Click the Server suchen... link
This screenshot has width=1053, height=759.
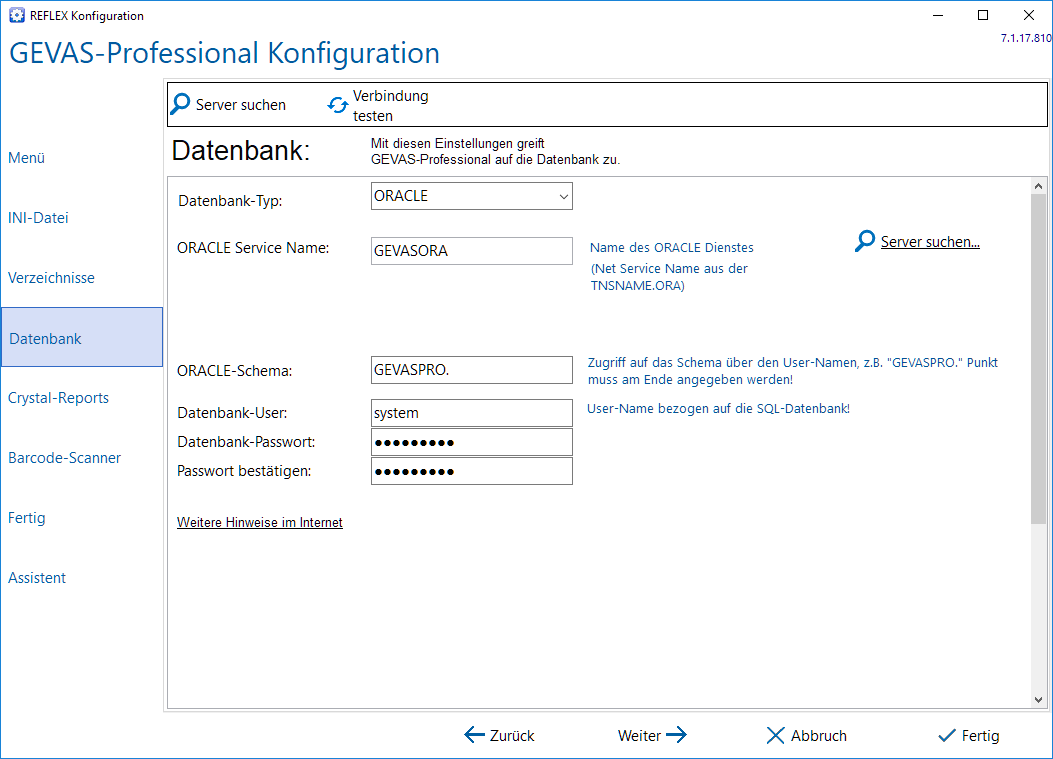pyautogui.click(x=930, y=242)
